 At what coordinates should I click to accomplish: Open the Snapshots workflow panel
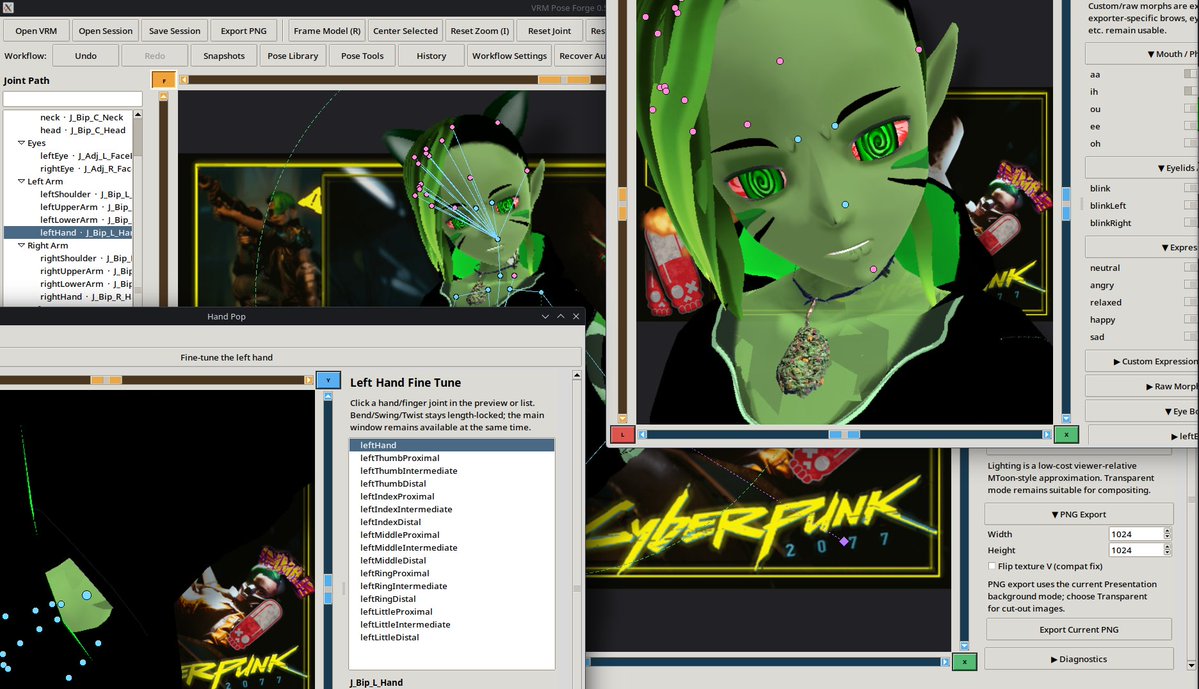coord(224,56)
